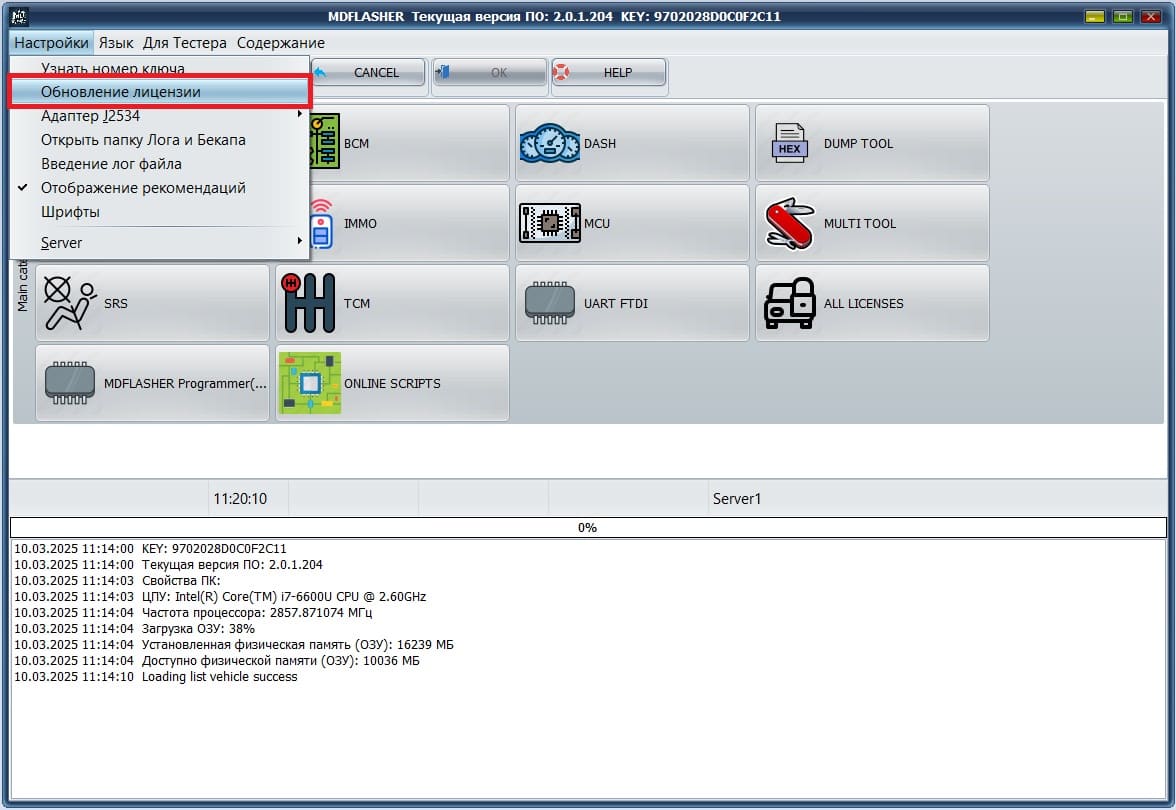1176x810 pixels.
Task: Open the ONLINE SCRIPTS circuit board icon
Action: coord(309,383)
